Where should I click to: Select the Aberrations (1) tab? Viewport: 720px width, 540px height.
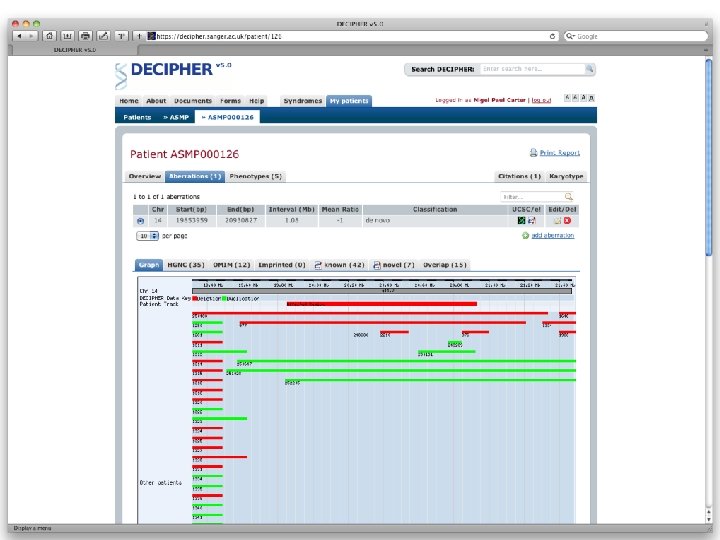click(195, 176)
